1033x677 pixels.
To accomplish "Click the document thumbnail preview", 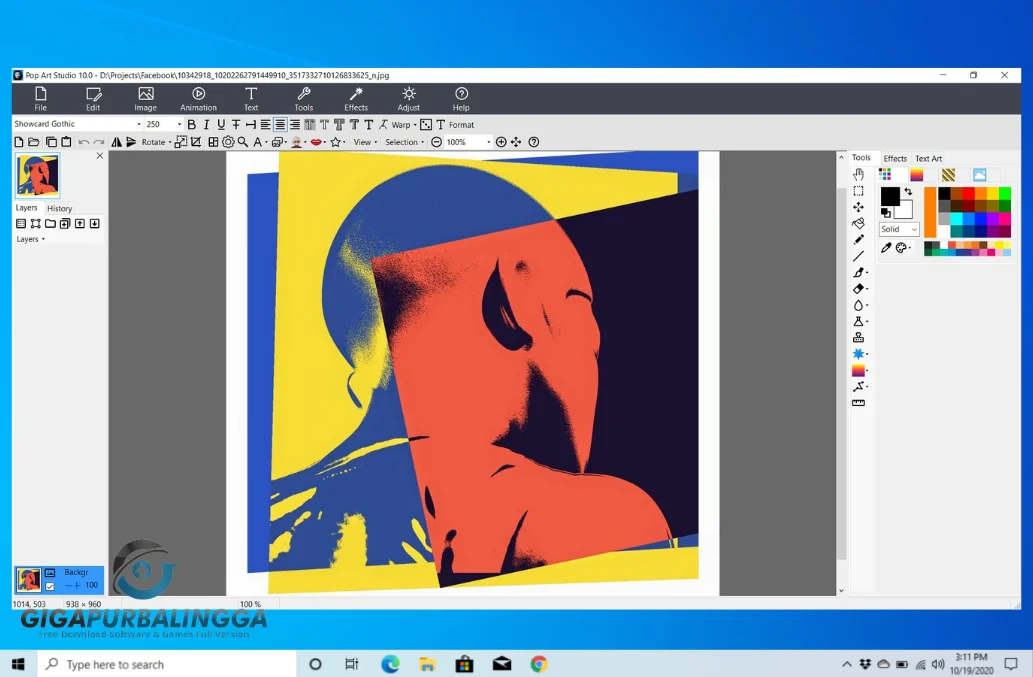I will point(38,175).
